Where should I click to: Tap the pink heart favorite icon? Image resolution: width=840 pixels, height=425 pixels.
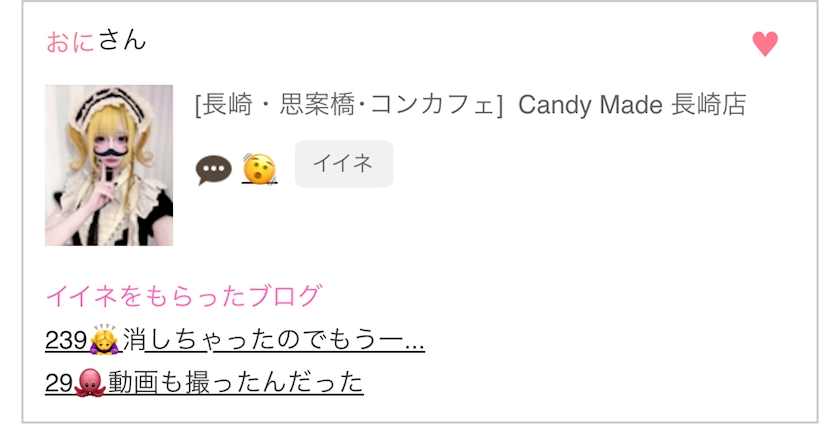click(765, 43)
